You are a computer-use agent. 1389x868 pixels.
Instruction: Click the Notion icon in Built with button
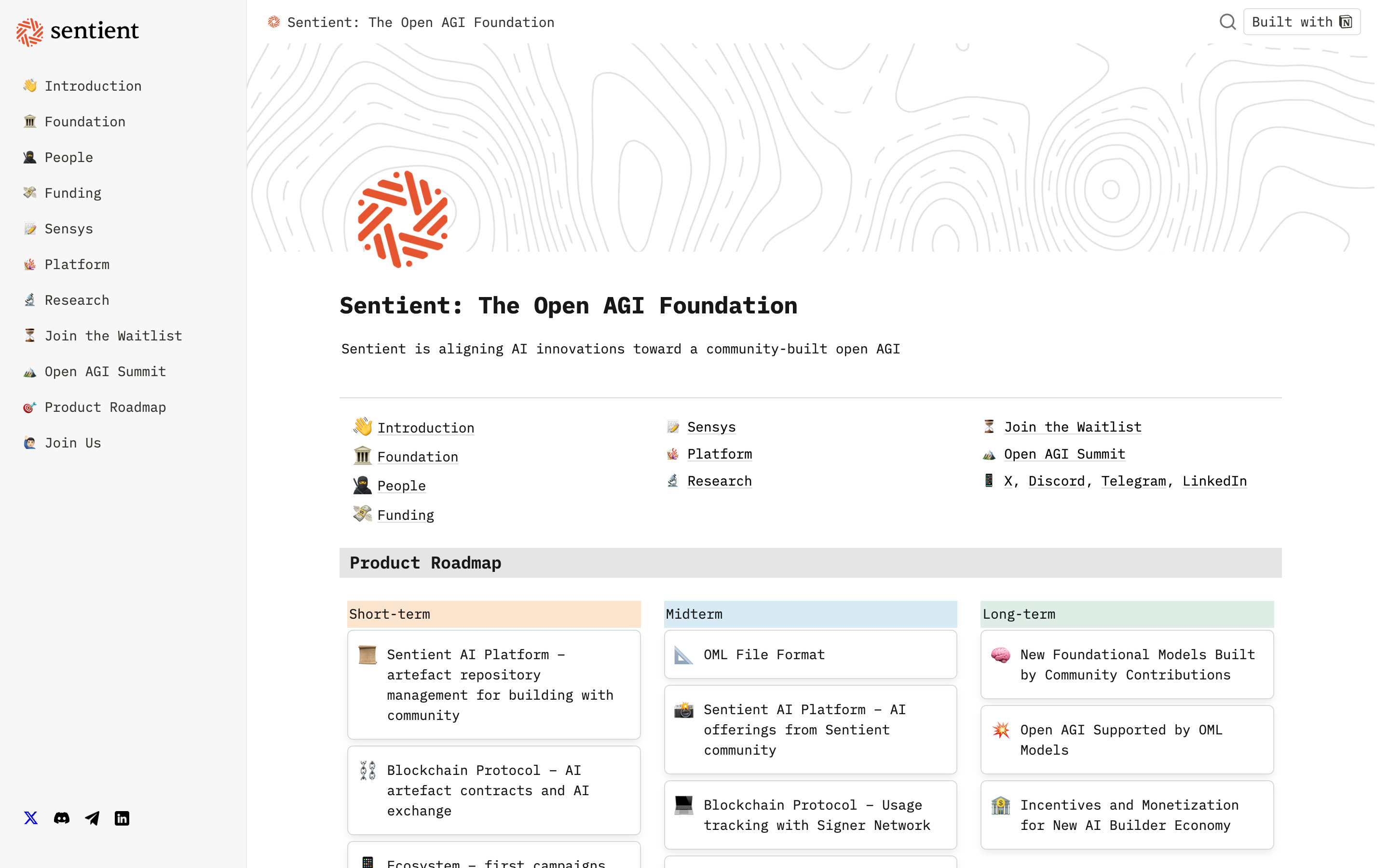tap(1346, 22)
